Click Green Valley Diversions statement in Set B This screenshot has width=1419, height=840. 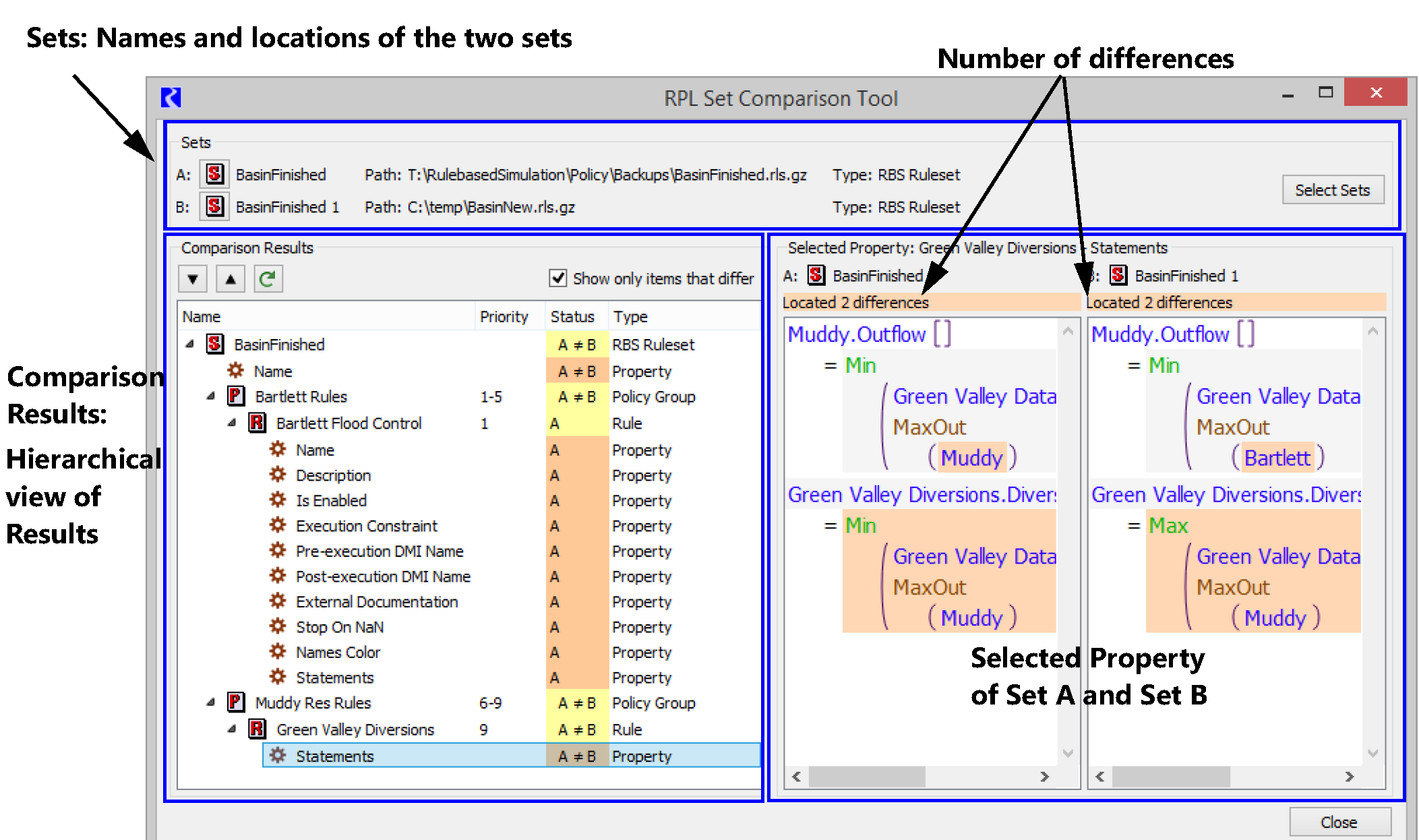click(1226, 495)
